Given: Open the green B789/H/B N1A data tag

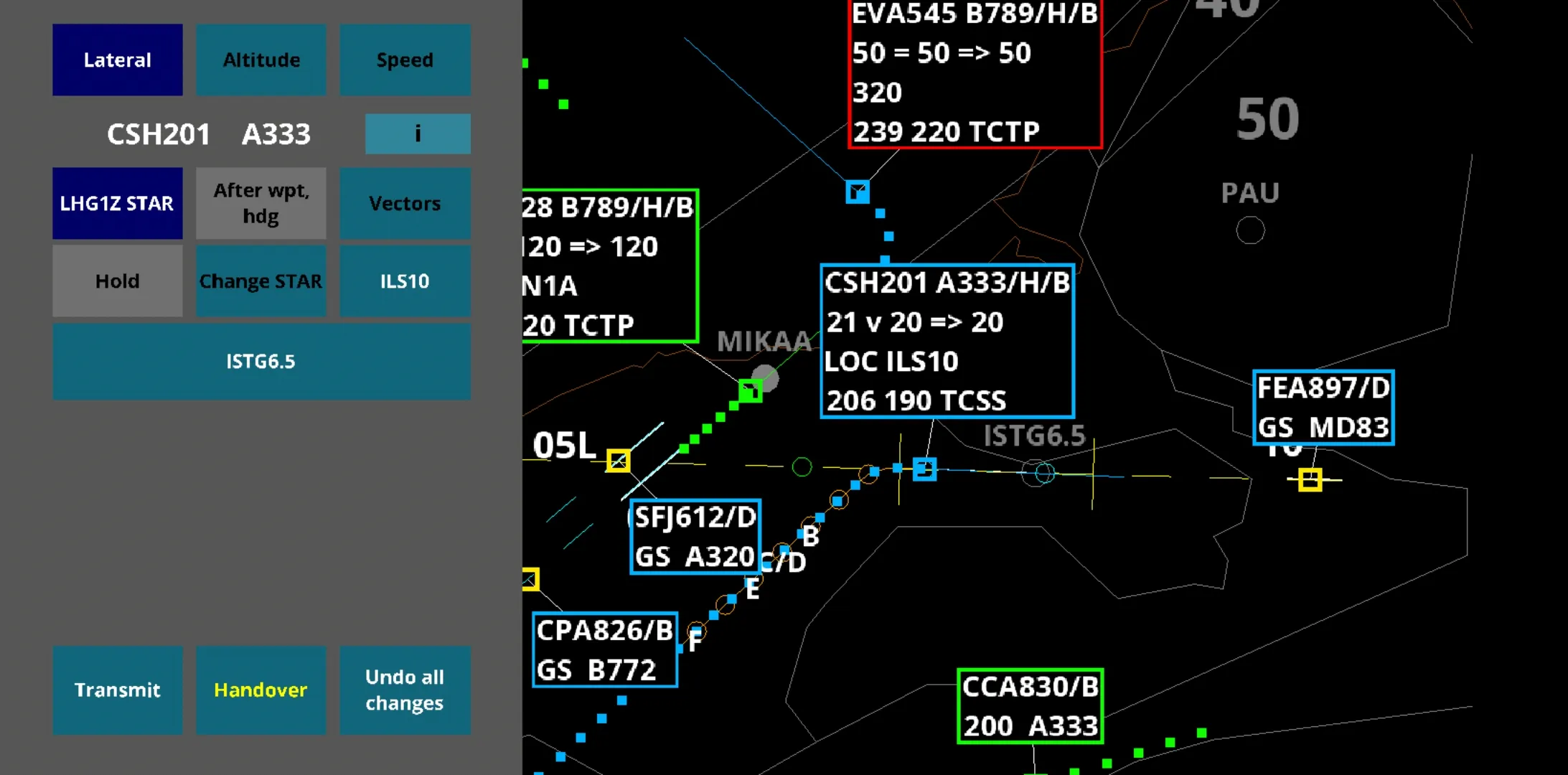Looking at the screenshot, I should tap(610, 266).
